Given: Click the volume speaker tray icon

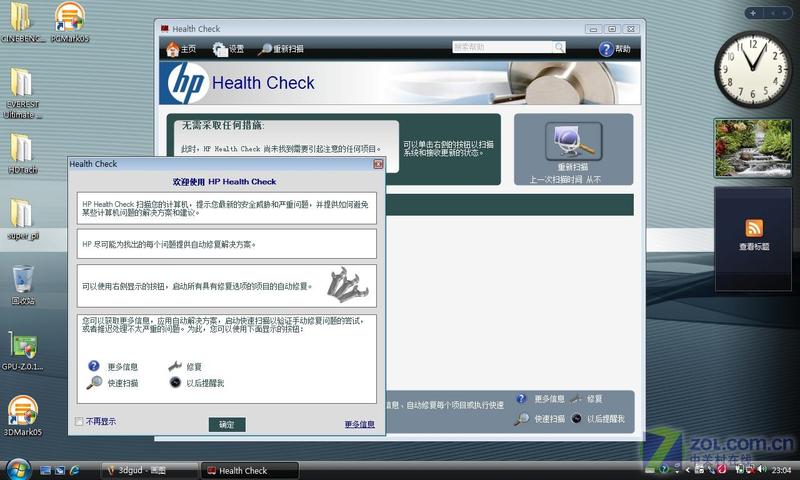Looking at the screenshot, I should point(762,469).
